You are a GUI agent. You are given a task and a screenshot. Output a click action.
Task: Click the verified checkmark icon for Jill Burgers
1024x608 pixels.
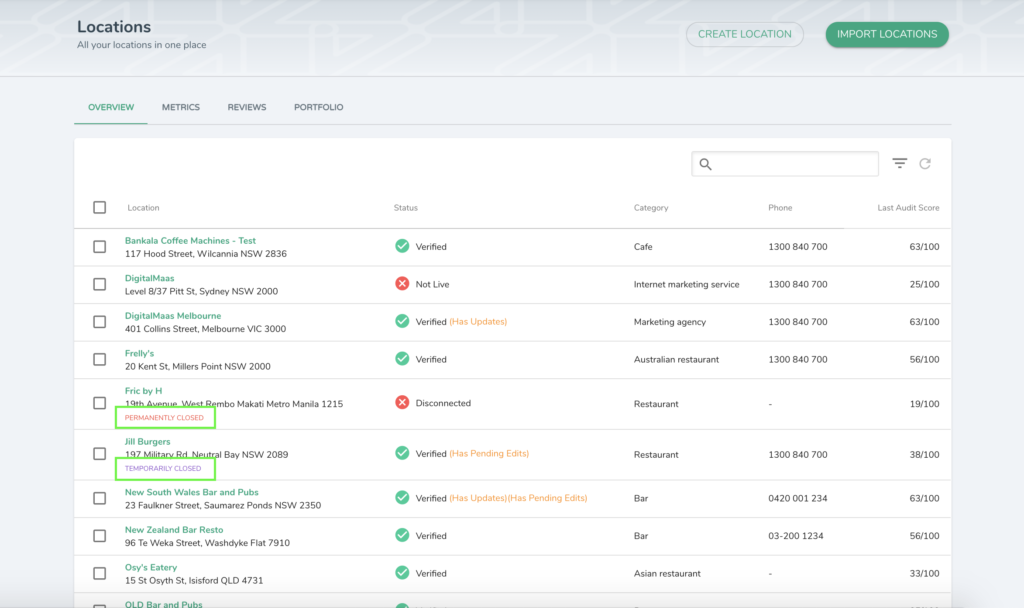pos(402,453)
